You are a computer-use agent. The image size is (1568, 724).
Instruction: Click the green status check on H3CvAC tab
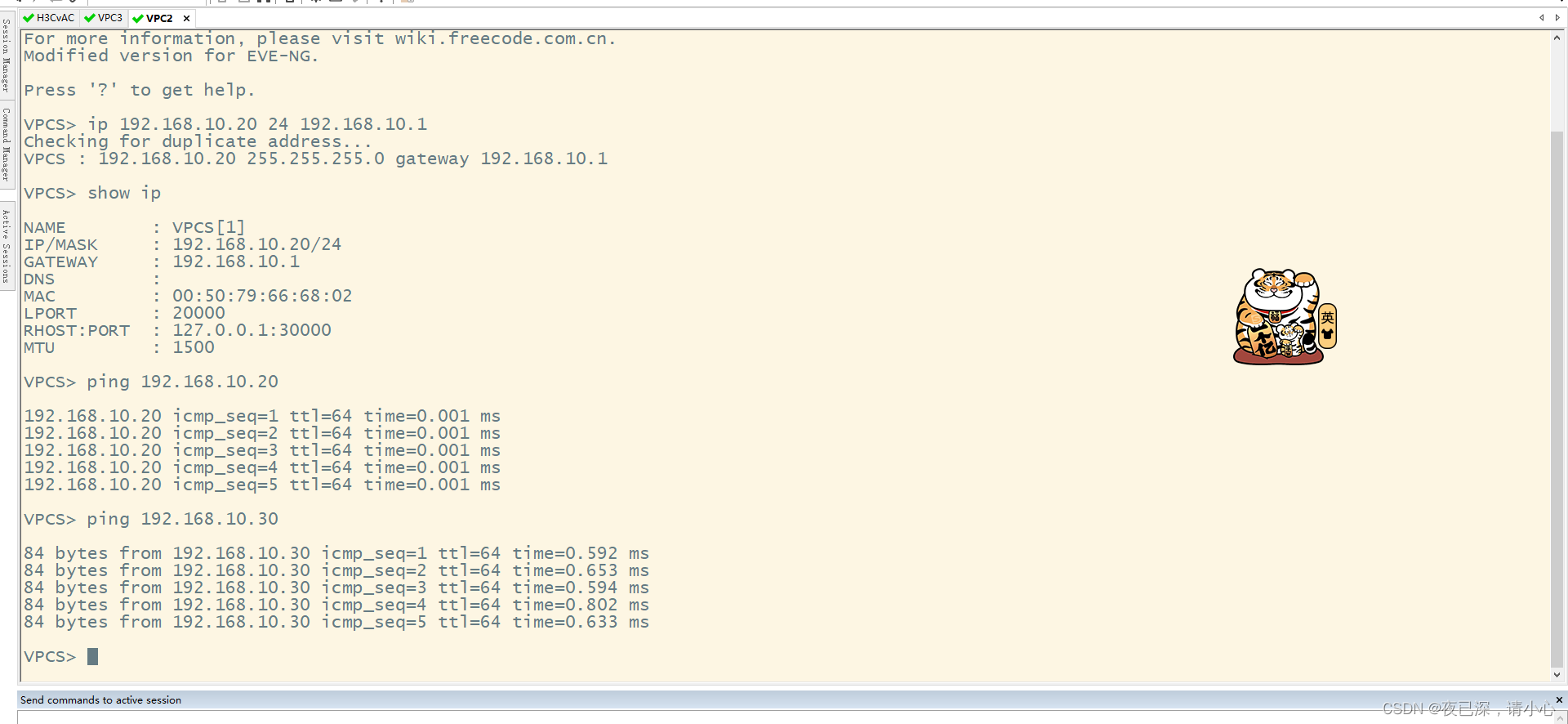(29, 18)
